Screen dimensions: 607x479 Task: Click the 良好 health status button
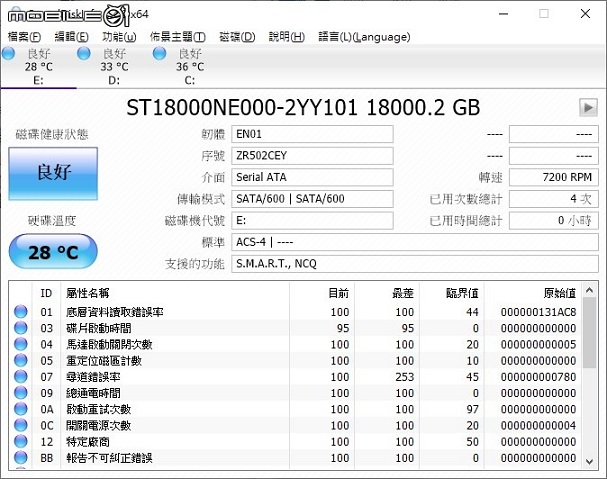(x=53, y=173)
